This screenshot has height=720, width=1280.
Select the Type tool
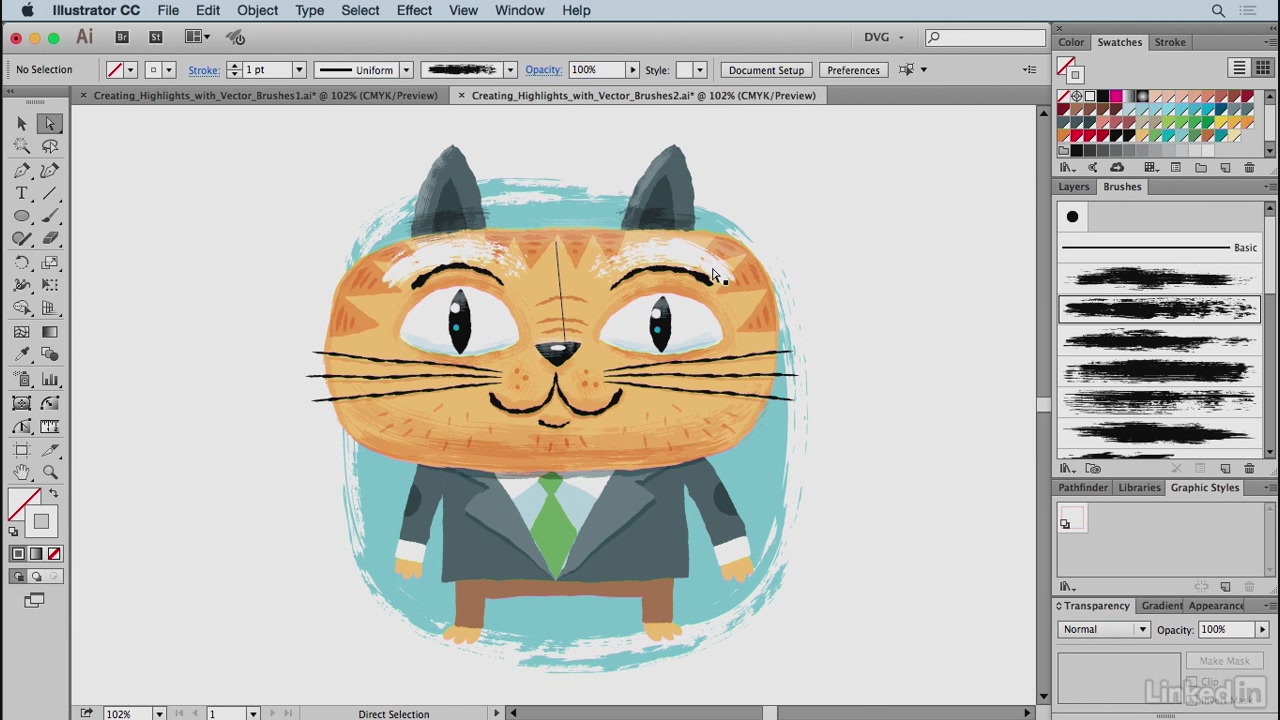click(22, 193)
